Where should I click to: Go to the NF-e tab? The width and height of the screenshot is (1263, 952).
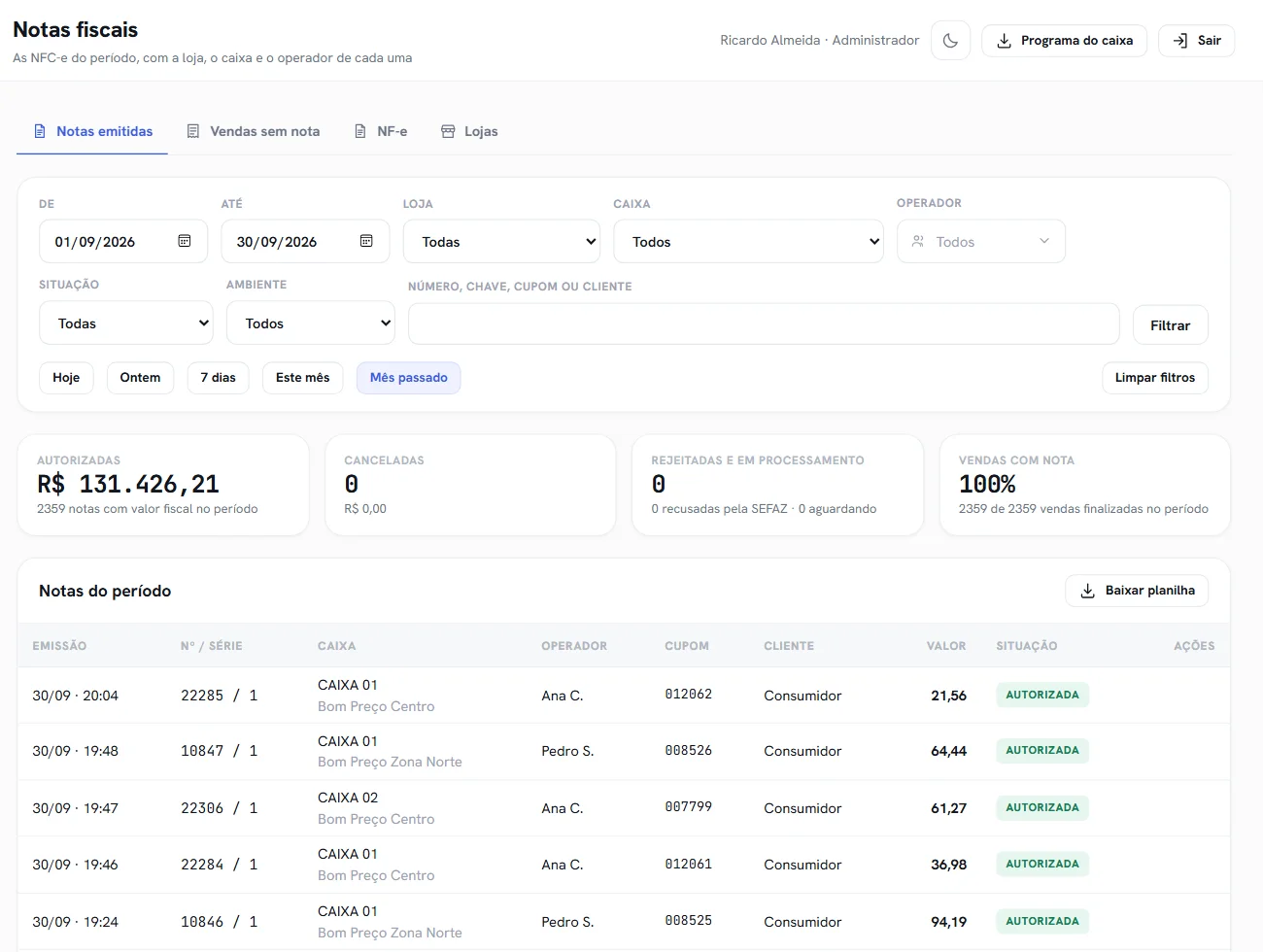point(380,131)
